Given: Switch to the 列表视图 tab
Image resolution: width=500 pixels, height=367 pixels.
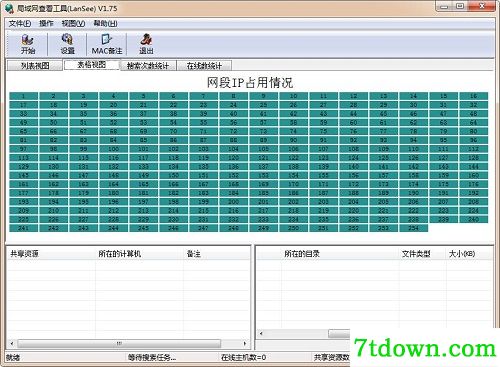Looking at the screenshot, I should pos(35,65).
